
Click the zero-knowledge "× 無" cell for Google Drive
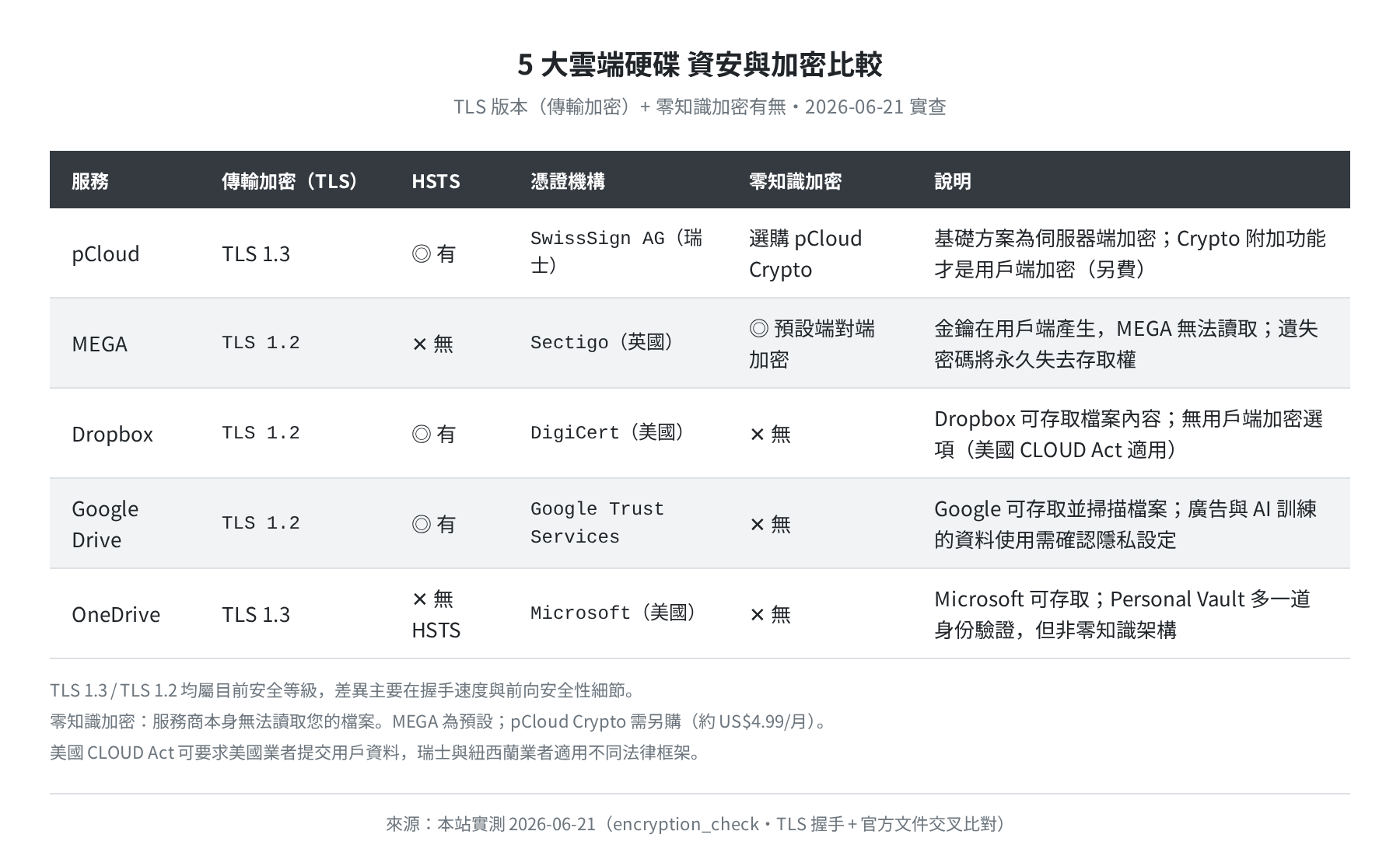770,524
